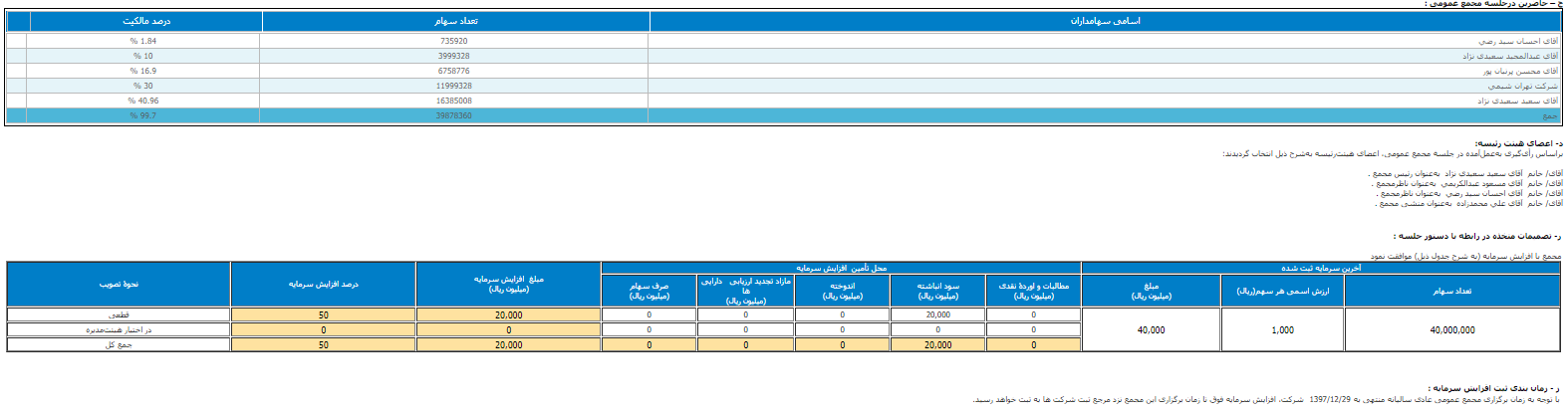Select the ownership percentage % 16.9
The width and height of the screenshot is (1568, 414).
142,71
